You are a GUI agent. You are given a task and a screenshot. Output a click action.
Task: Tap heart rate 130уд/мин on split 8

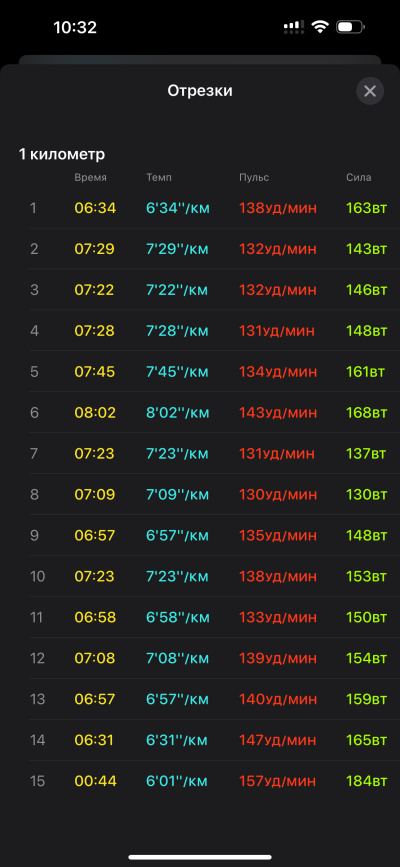coord(278,495)
